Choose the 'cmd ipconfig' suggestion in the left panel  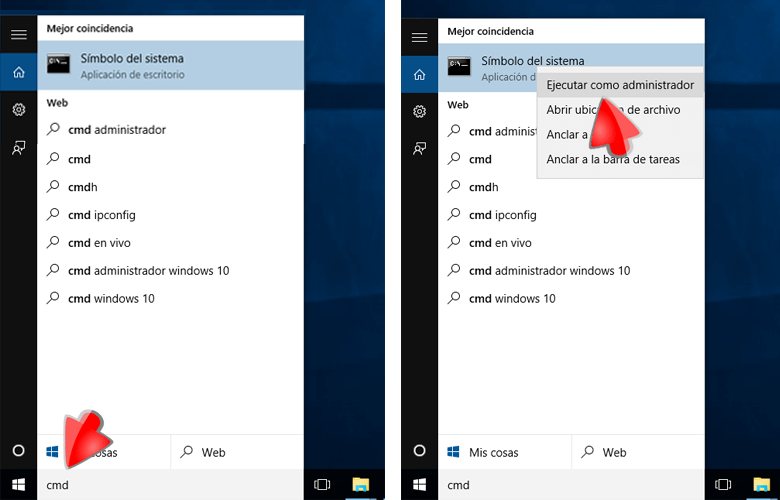coord(101,215)
